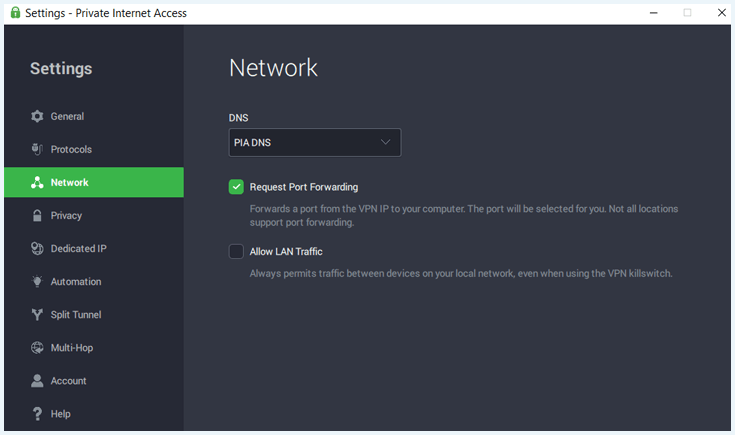This screenshot has width=735, height=435.
Task: Click the Protocols plug icon
Action: click(x=37, y=149)
